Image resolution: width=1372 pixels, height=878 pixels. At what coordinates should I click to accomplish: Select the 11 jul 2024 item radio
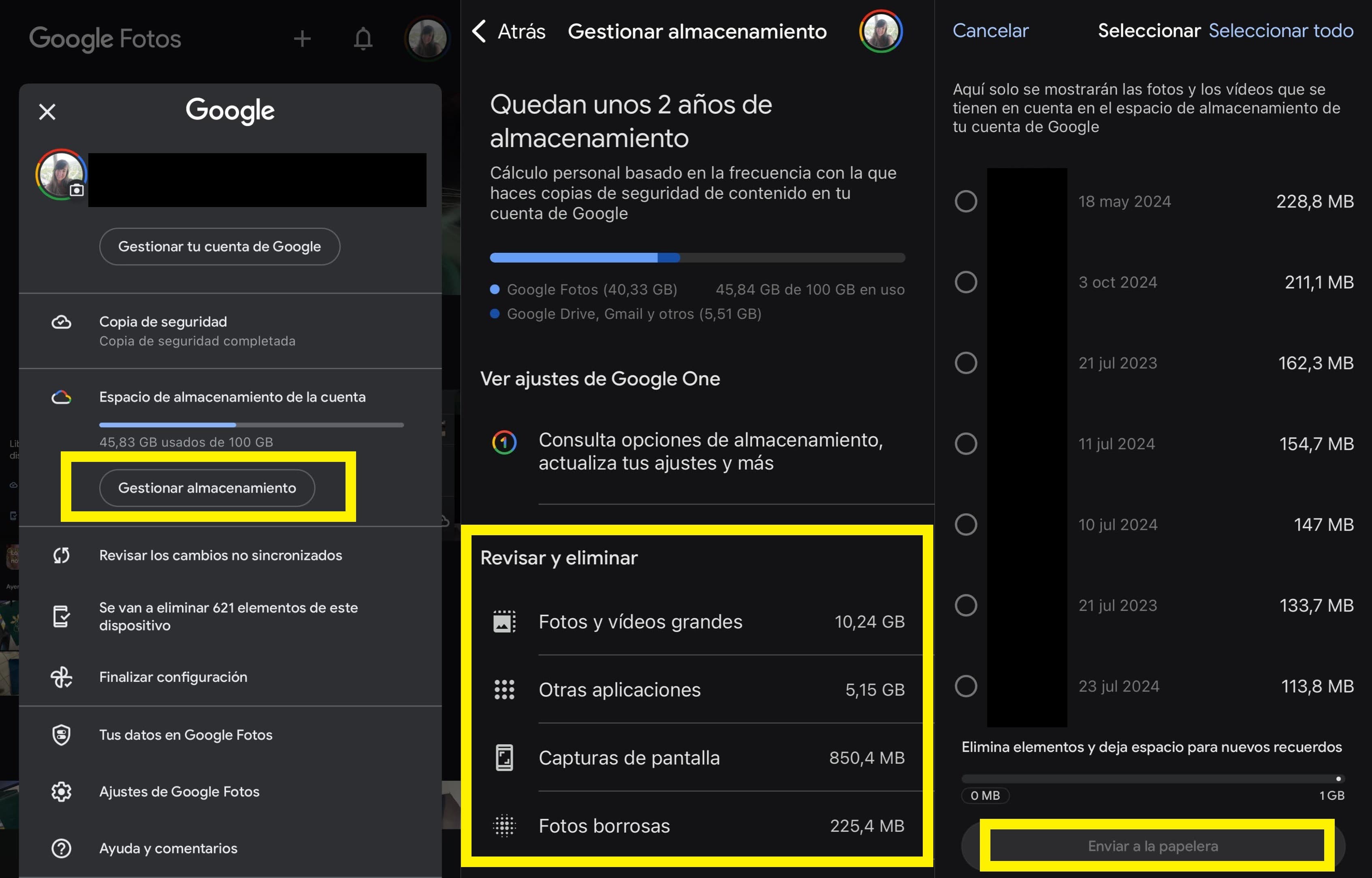(x=966, y=444)
